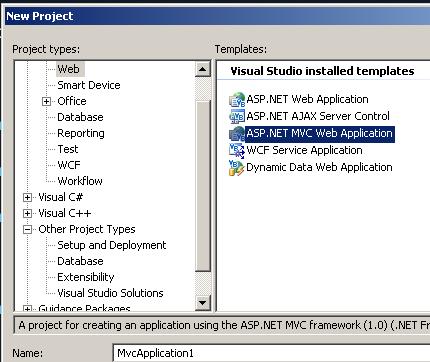Select Database under Other Project Types
Viewport: 430px width, 362px height.
80,261
